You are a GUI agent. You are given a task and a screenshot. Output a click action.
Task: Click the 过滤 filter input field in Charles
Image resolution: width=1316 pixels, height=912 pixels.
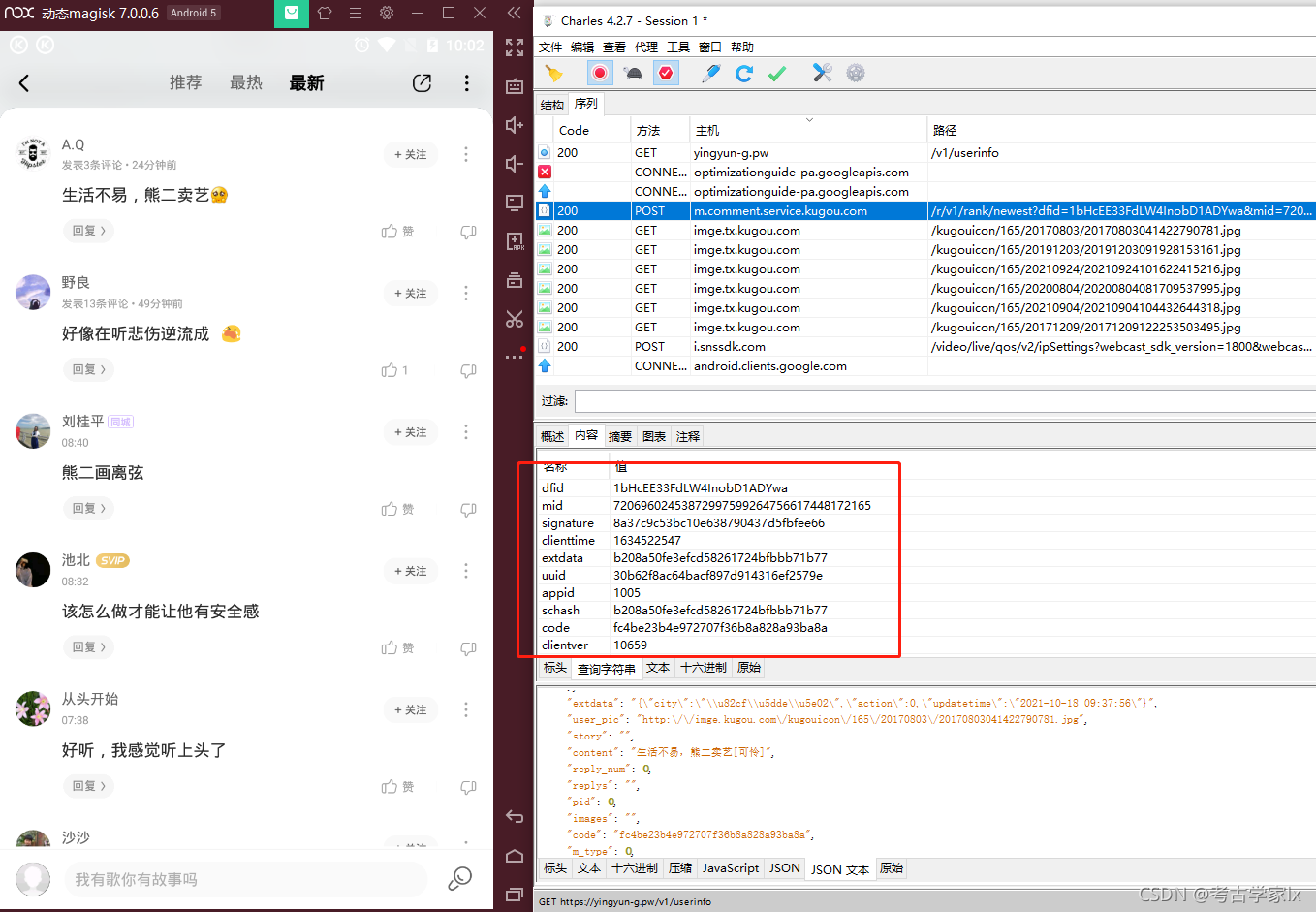click(945, 401)
